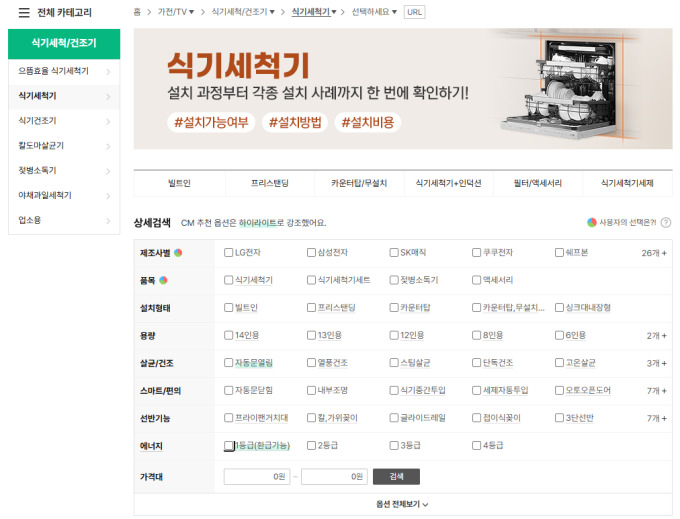
Task: Expand 옵션 전체보기 at the bottom
Action: [402, 505]
